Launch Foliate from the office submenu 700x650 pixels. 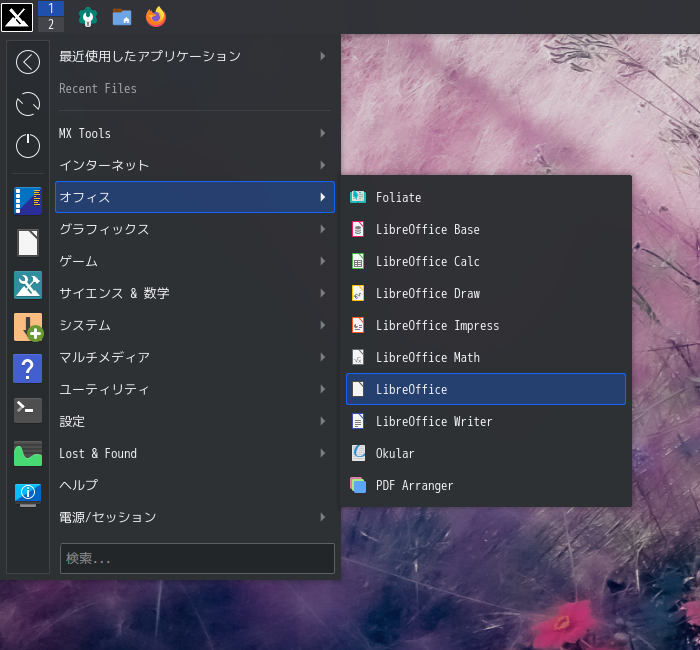(x=486, y=197)
